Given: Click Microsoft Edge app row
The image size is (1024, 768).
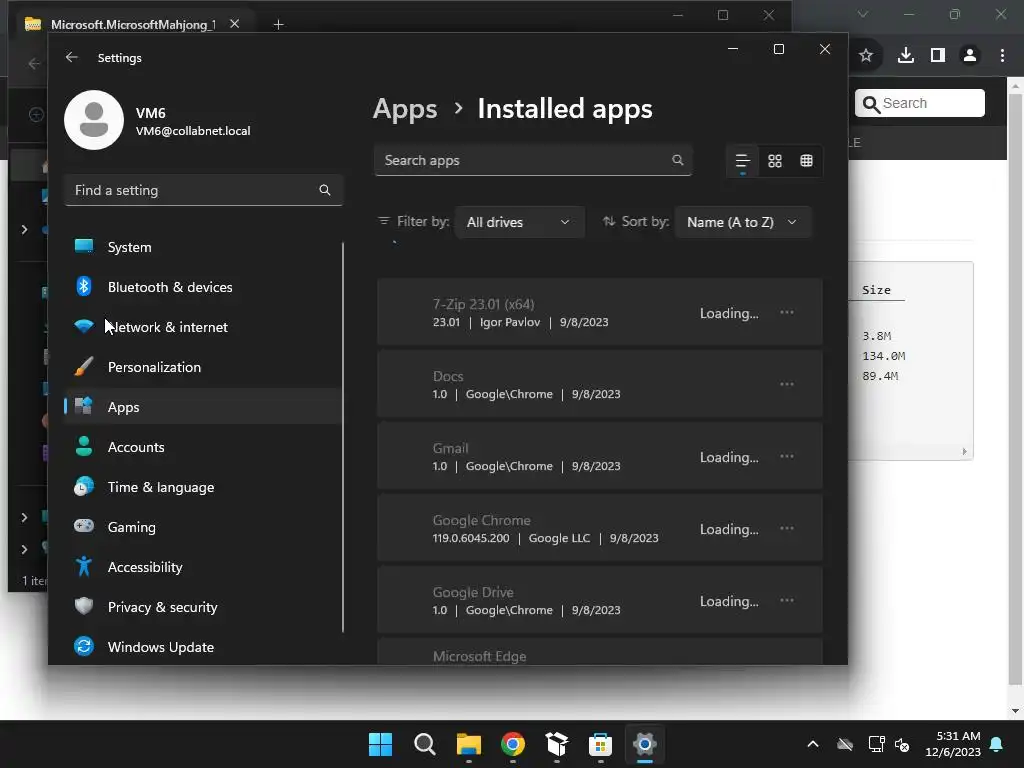Looking at the screenshot, I should pos(600,652).
